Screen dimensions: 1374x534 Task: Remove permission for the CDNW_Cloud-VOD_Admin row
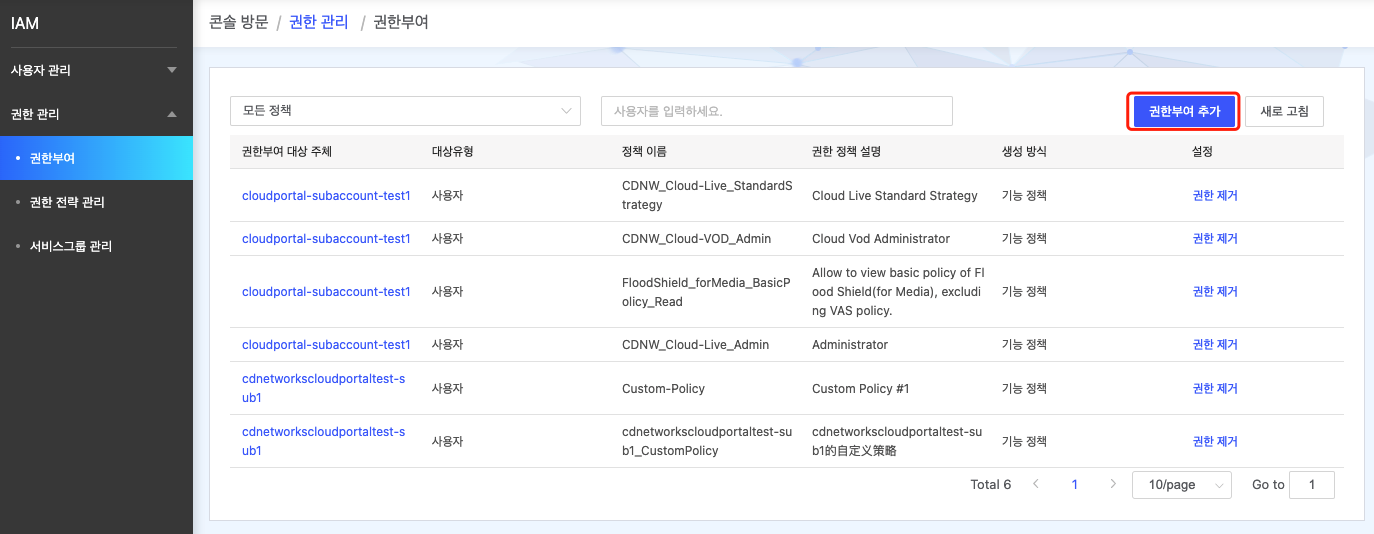(x=1215, y=239)
